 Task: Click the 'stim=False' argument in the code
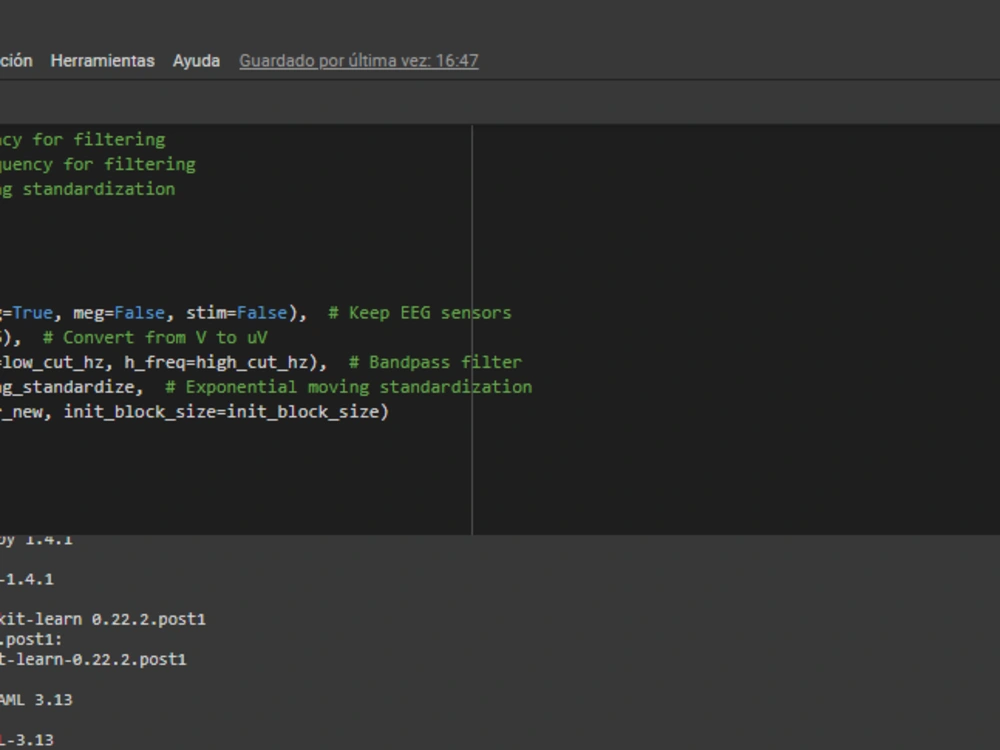pos(237,312)
